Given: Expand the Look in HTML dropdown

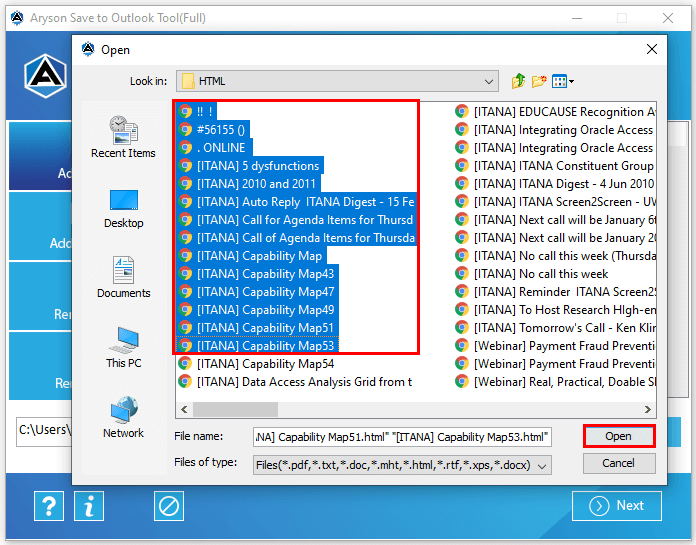Looking at the screenshot, I should point(489,81).
